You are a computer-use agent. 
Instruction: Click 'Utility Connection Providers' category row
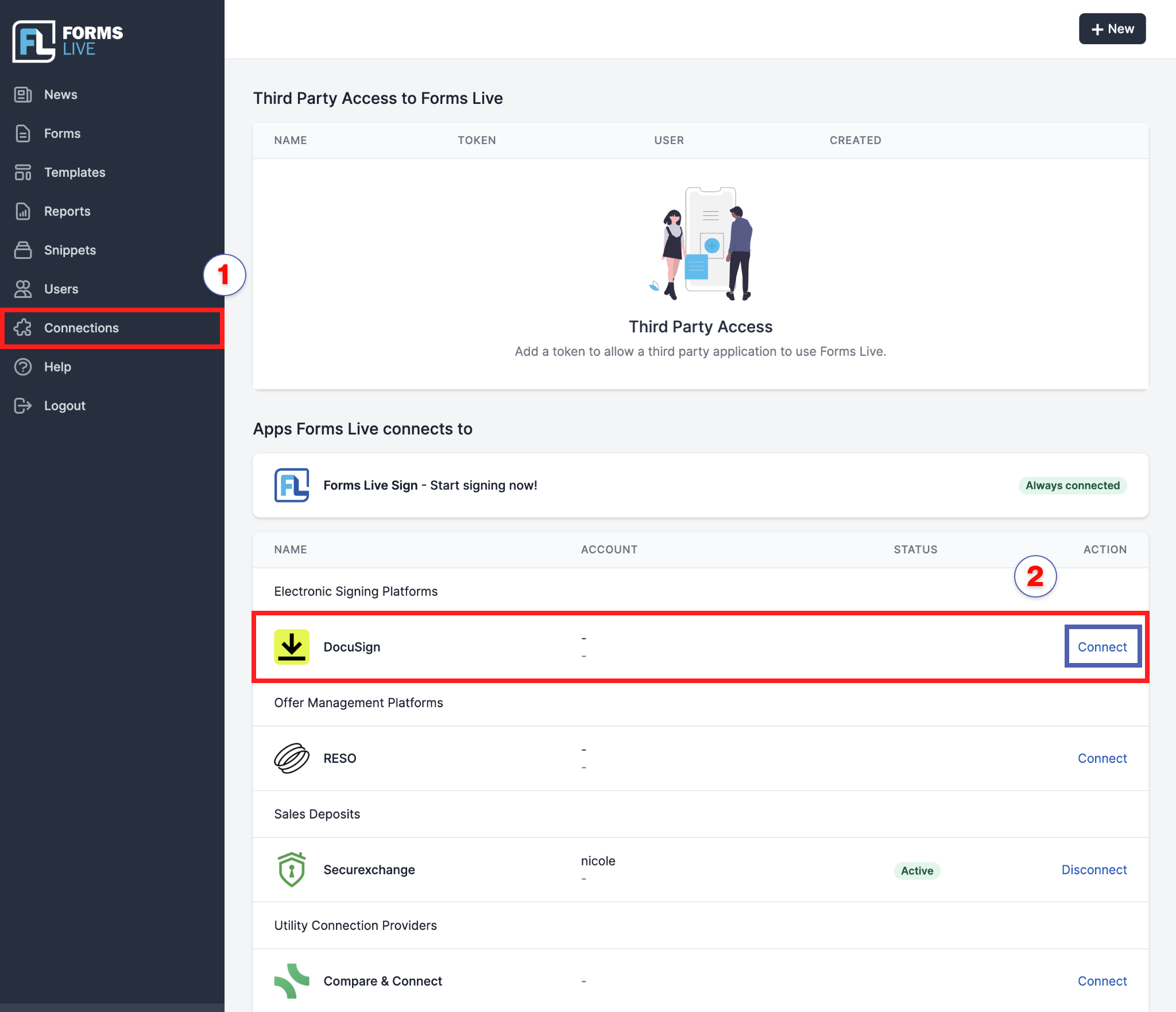[701, 925]
